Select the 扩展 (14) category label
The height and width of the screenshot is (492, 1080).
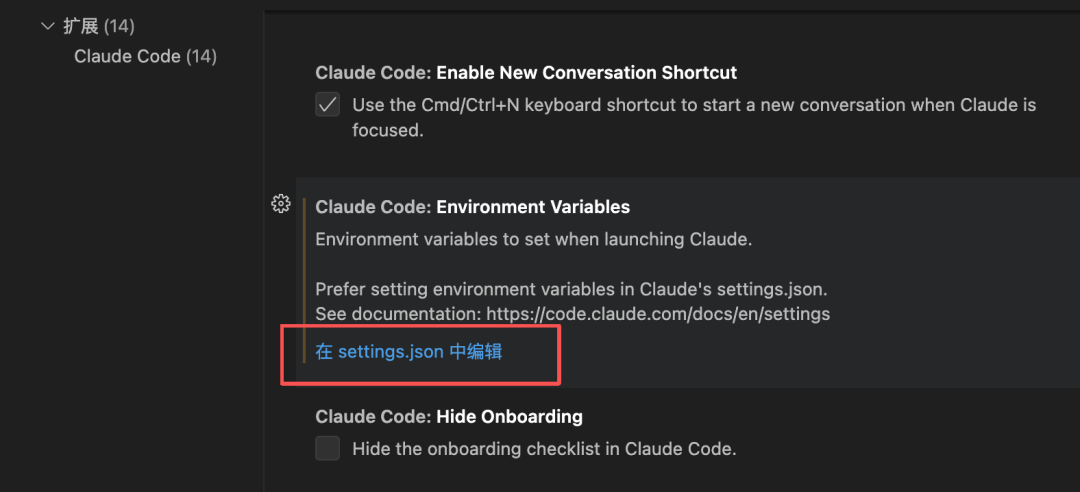[x=99, y=26]
